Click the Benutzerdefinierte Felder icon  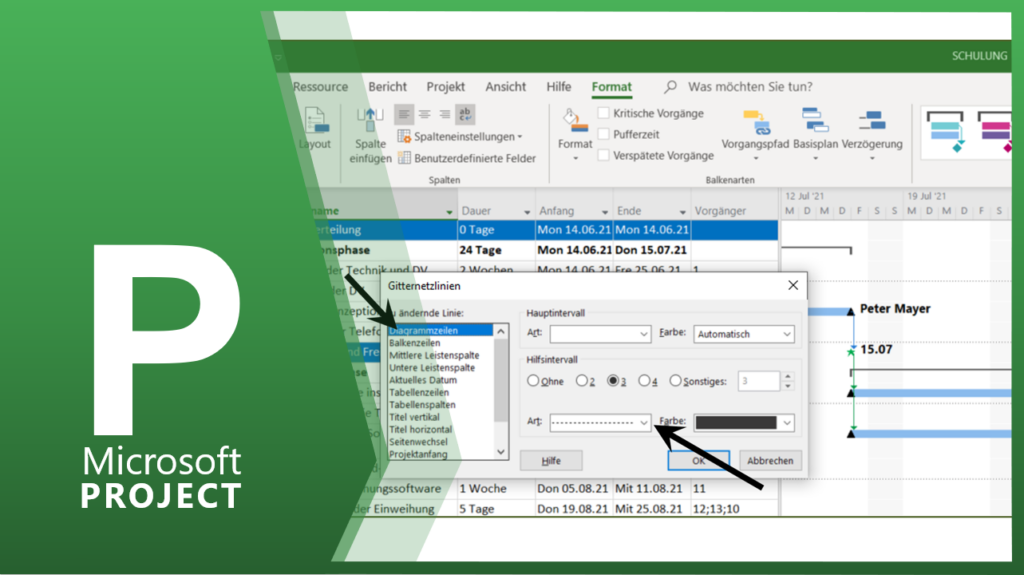click(405, 158)
